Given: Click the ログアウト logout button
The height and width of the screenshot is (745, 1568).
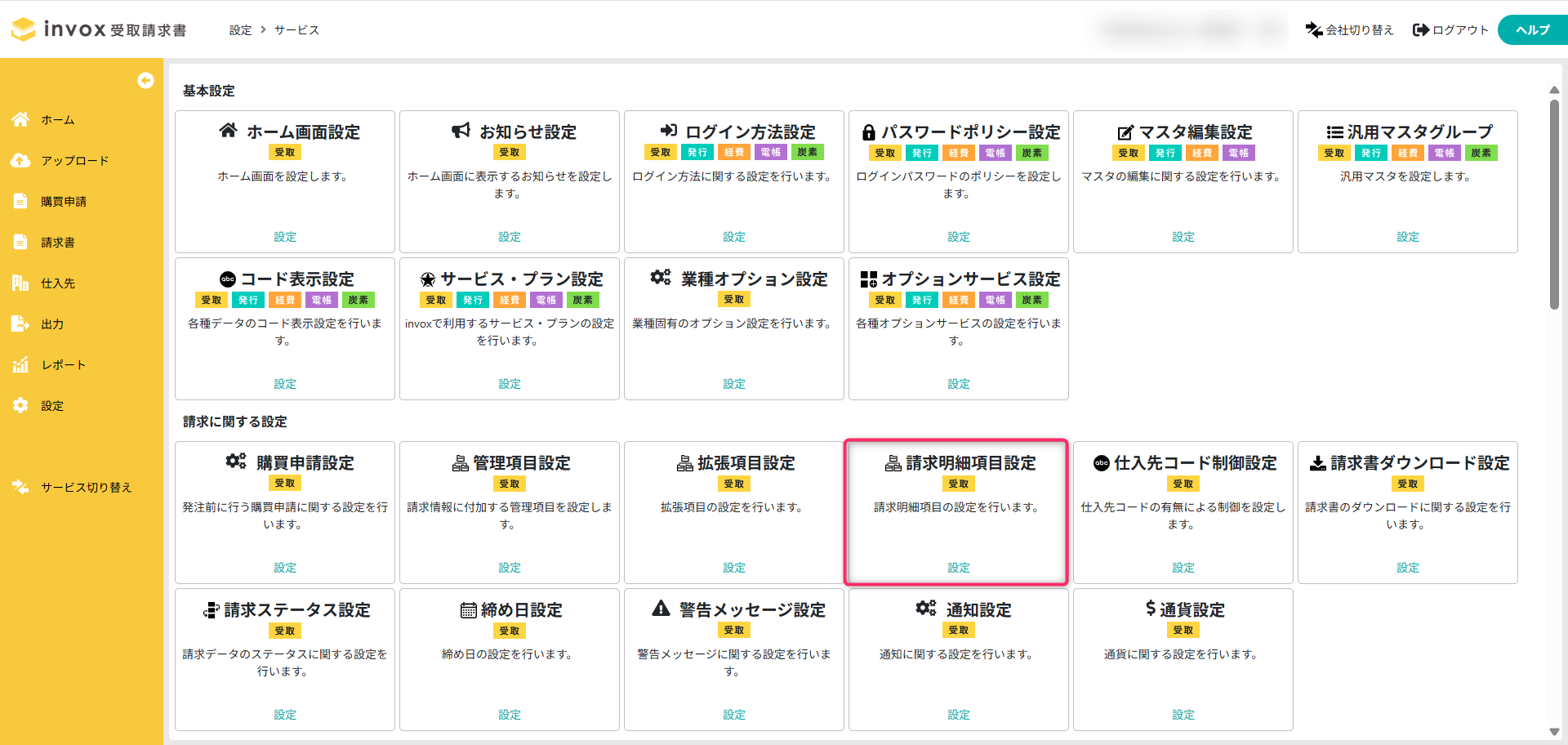Looking at the screenshot, I should pos(1450,30).
